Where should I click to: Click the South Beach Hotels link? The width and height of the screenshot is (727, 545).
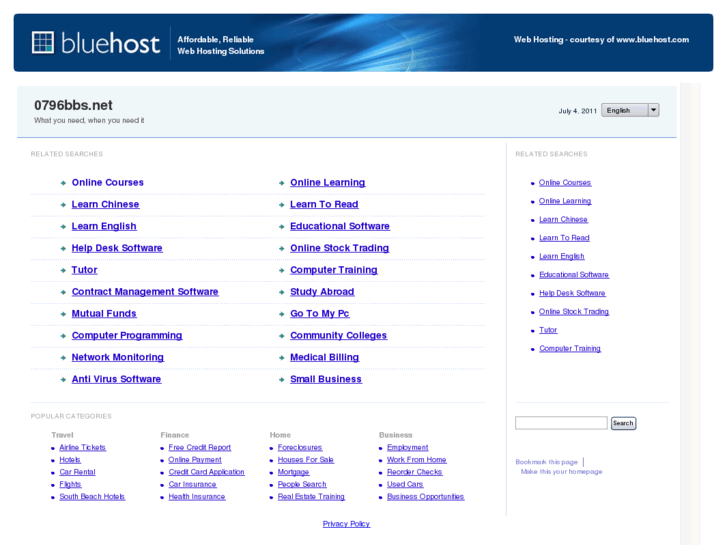tap(92, 497)
